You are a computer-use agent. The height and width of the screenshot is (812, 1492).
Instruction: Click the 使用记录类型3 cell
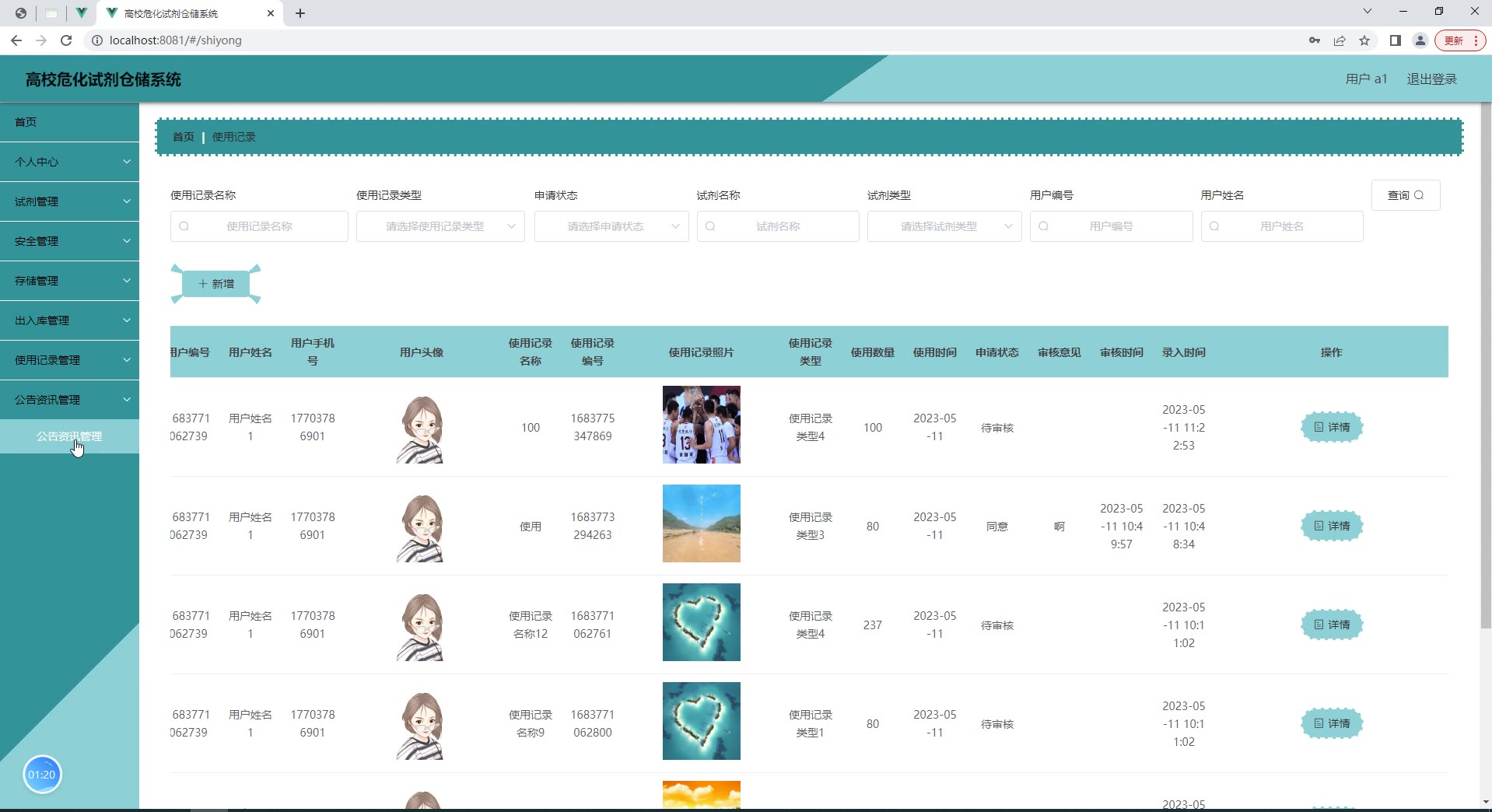pyautogui.click(x=811, y=527)
